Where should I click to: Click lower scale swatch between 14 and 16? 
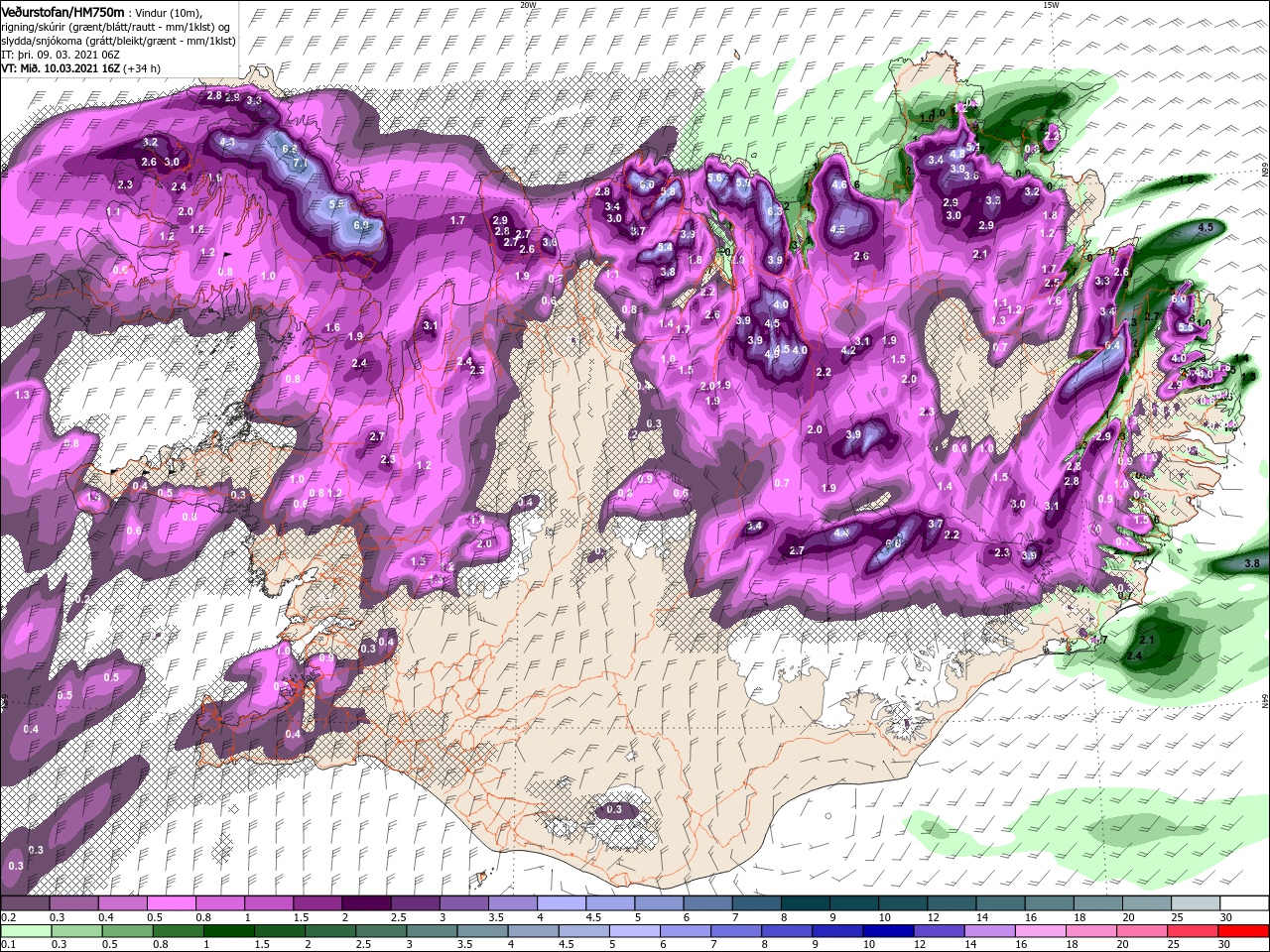click(x=990, y=931)
